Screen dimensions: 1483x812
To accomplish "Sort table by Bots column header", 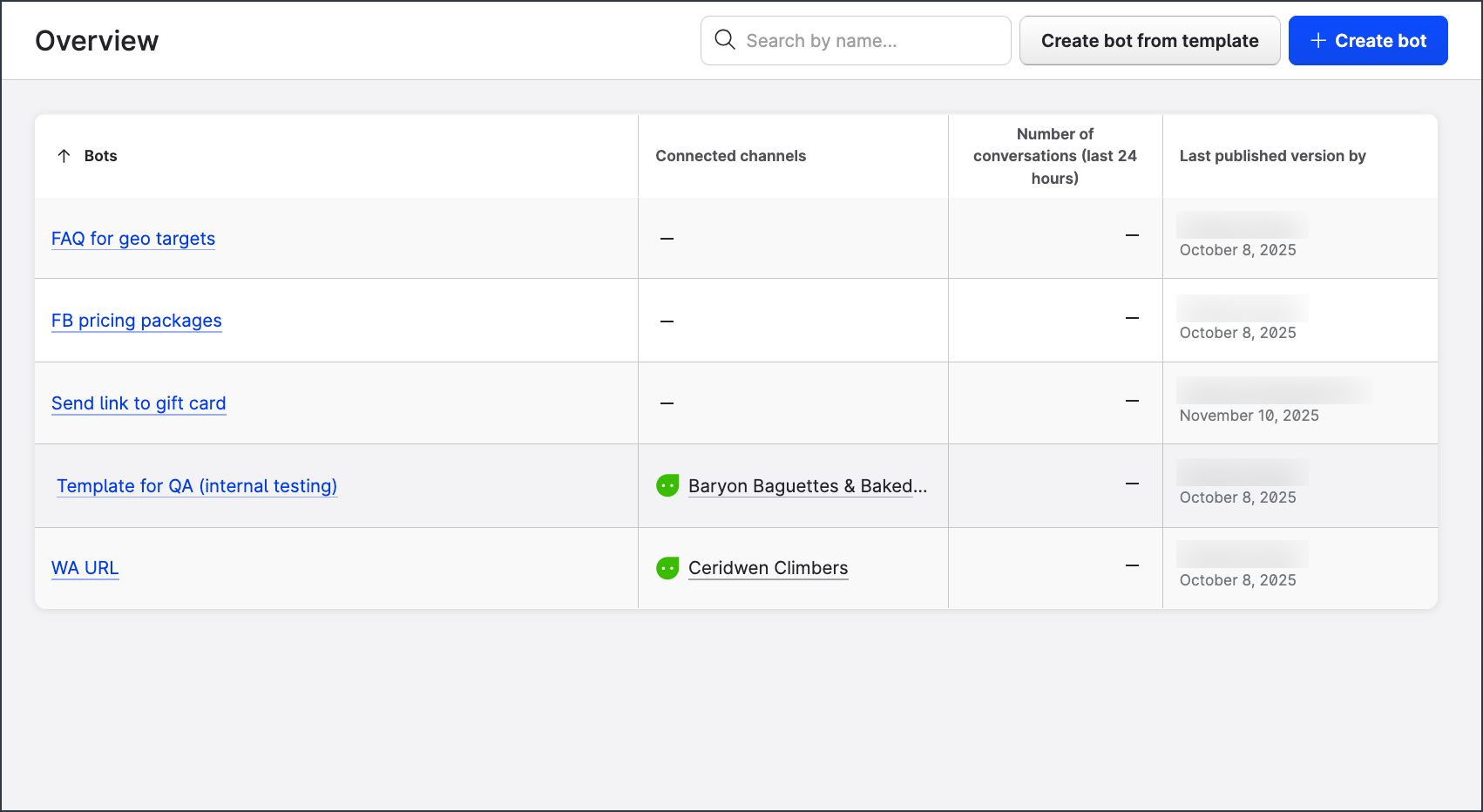I will tap(100, 156).
